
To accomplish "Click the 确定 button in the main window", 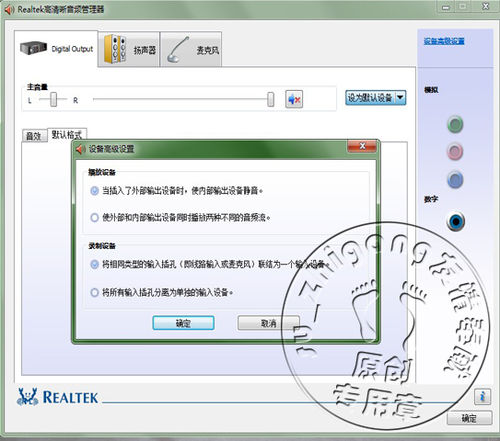I will [469, 418].
